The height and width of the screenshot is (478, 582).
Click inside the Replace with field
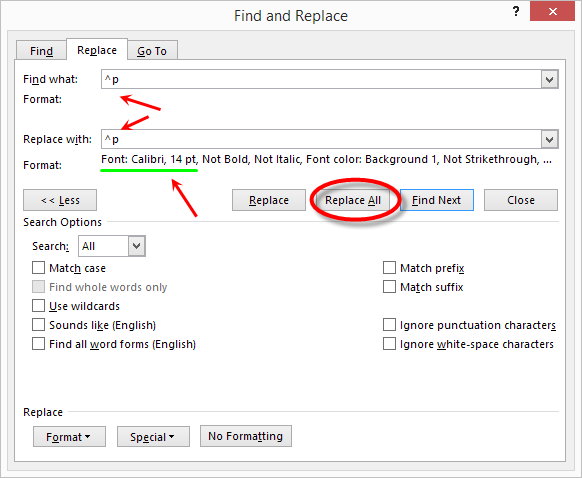(x=321, y=140)
